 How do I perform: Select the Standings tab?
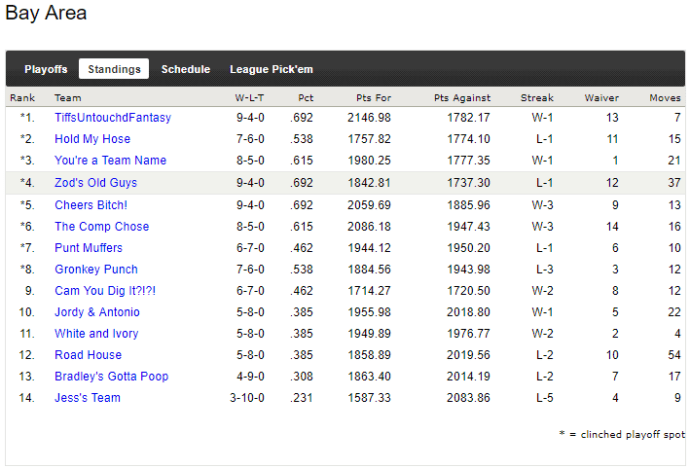point(114,69)
